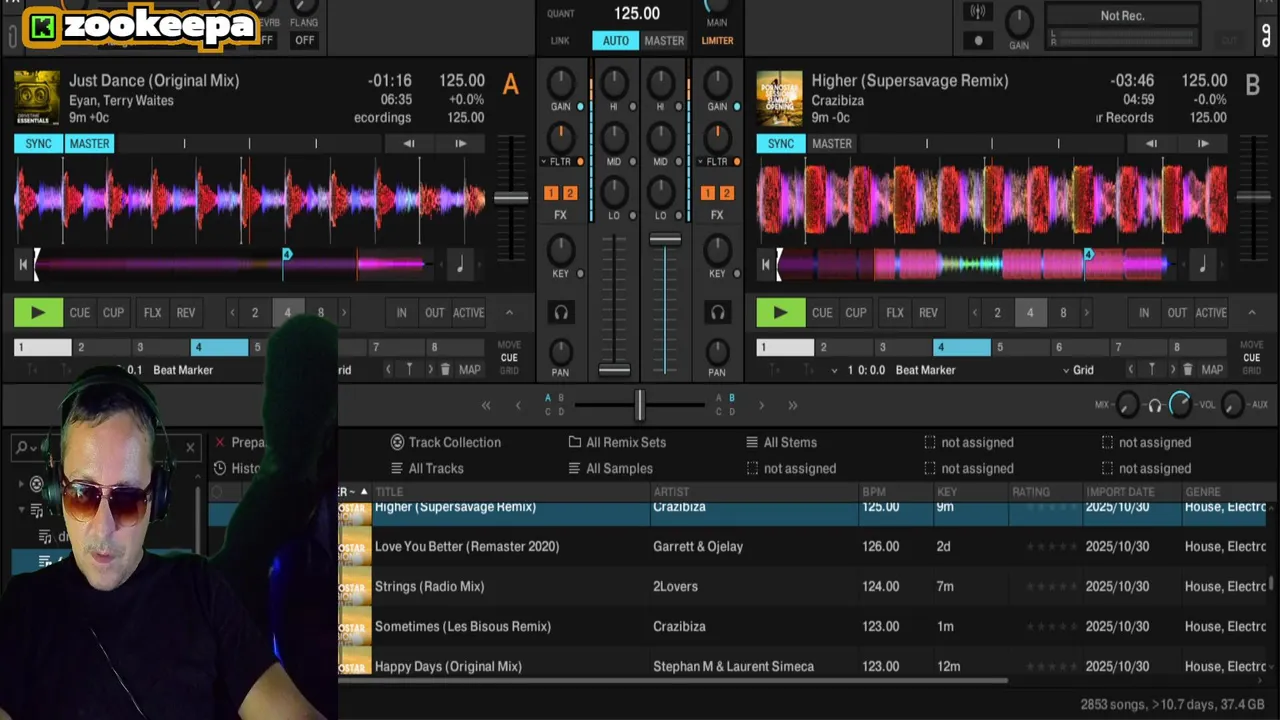The height and width of the screenshot is (720, 1280).
Task: Click CUE button on Deck A
Action: 80,313
